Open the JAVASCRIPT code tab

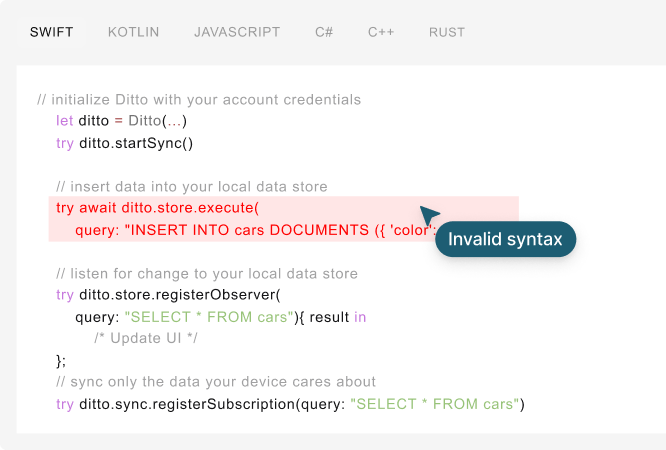tap(237, 32)
